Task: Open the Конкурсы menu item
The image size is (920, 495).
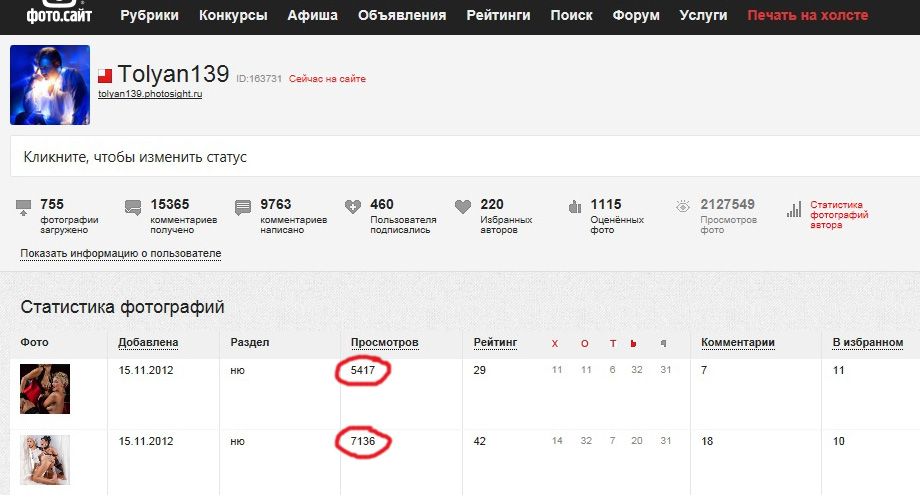Action: point(233,16)
